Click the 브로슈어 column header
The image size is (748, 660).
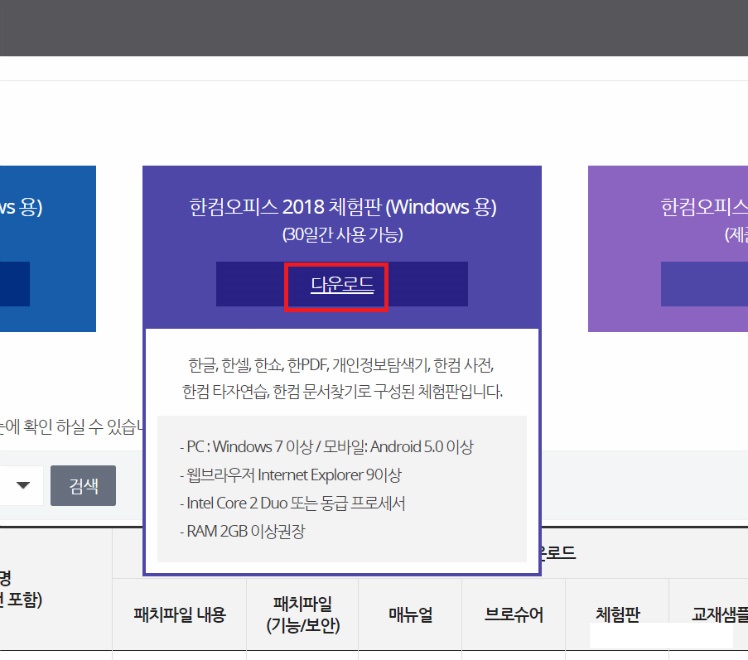[x=514, y=614]
